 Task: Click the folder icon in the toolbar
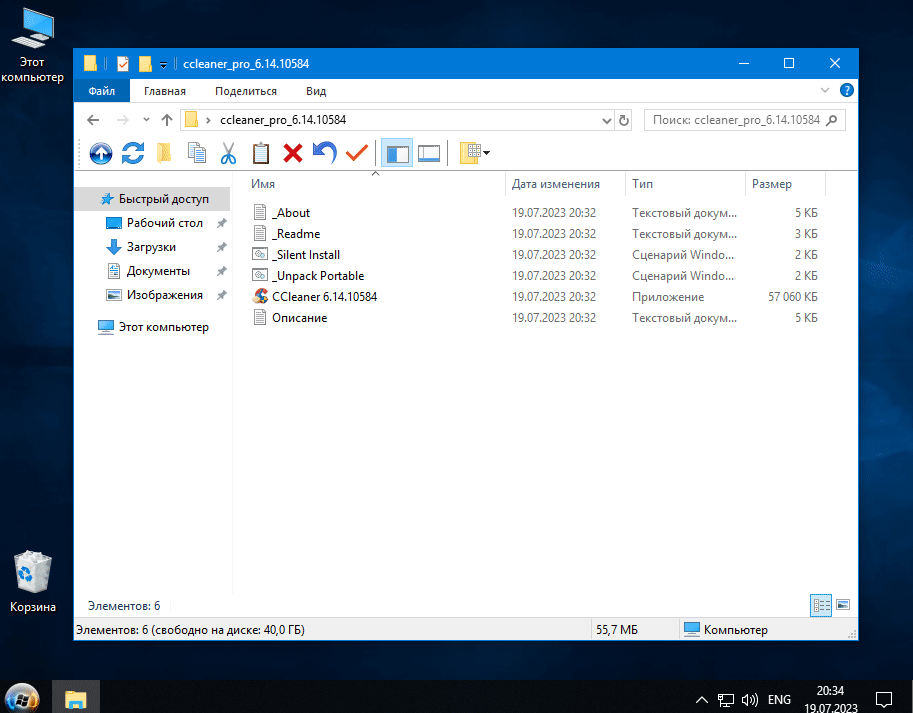pyautogui.click(x=164, y=153)
